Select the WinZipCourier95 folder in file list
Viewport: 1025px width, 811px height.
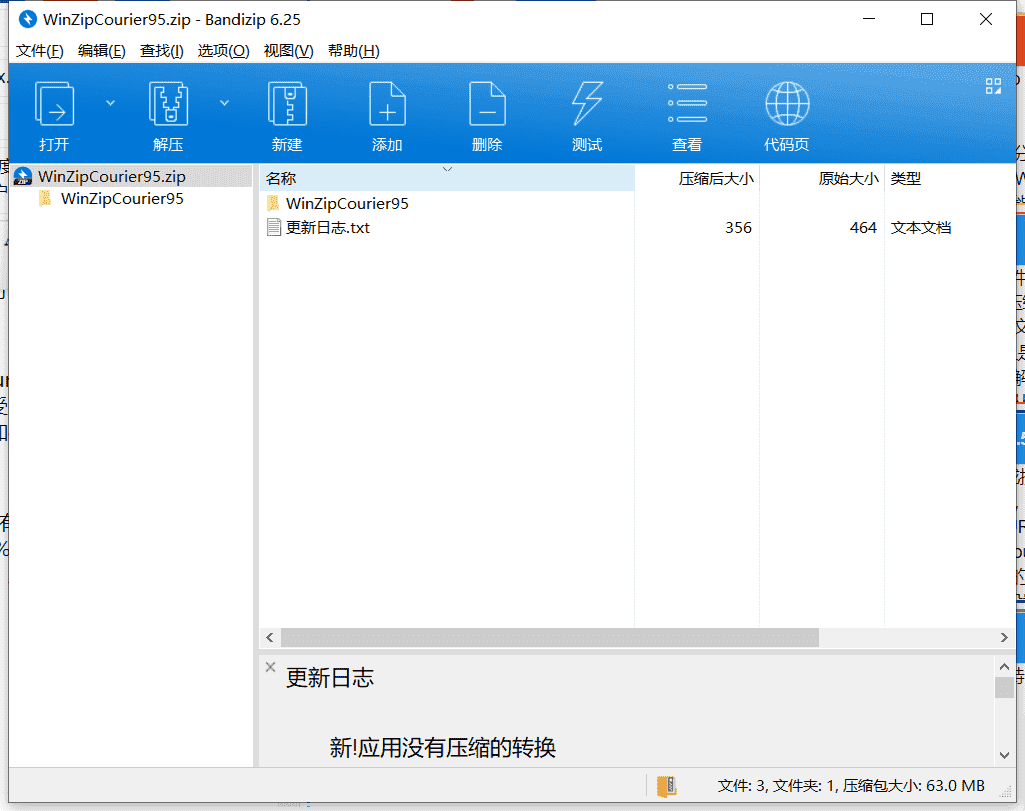347,204
